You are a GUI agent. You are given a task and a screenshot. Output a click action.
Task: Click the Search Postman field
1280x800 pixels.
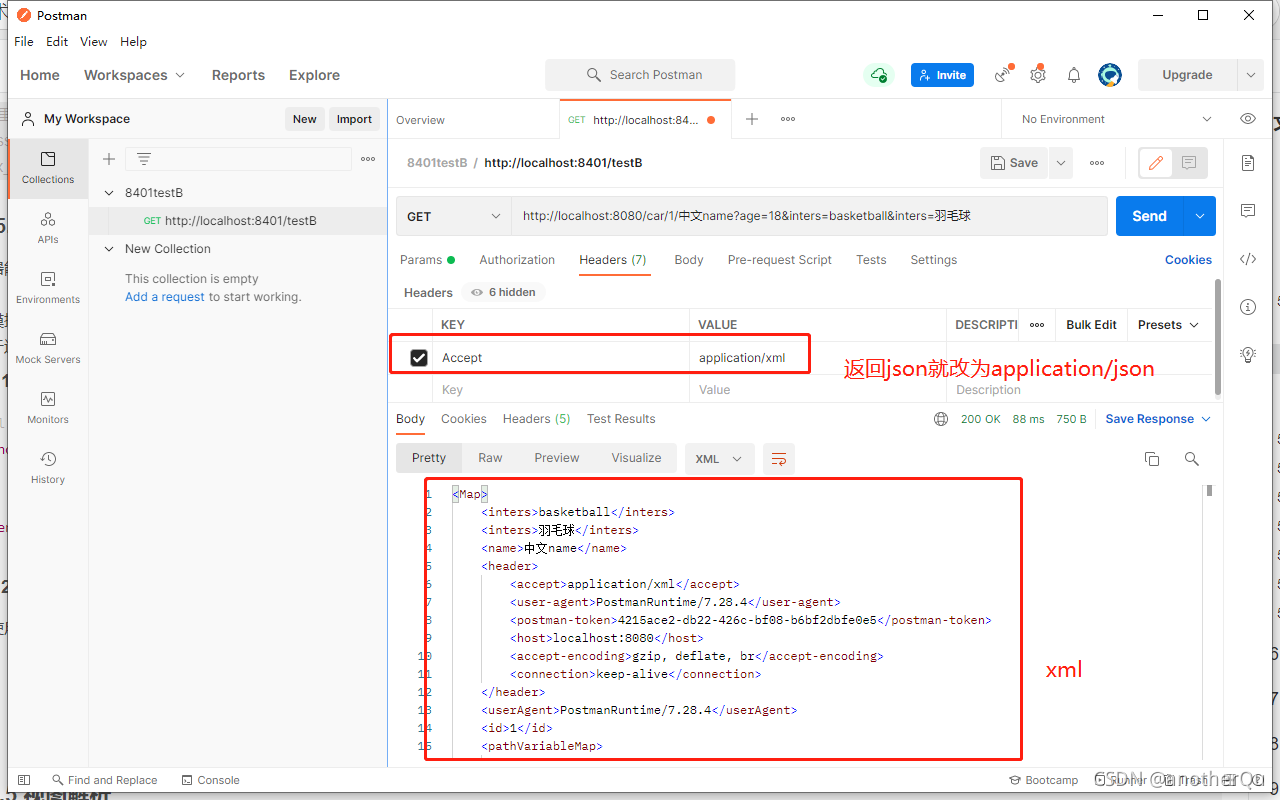pos(640,75)
